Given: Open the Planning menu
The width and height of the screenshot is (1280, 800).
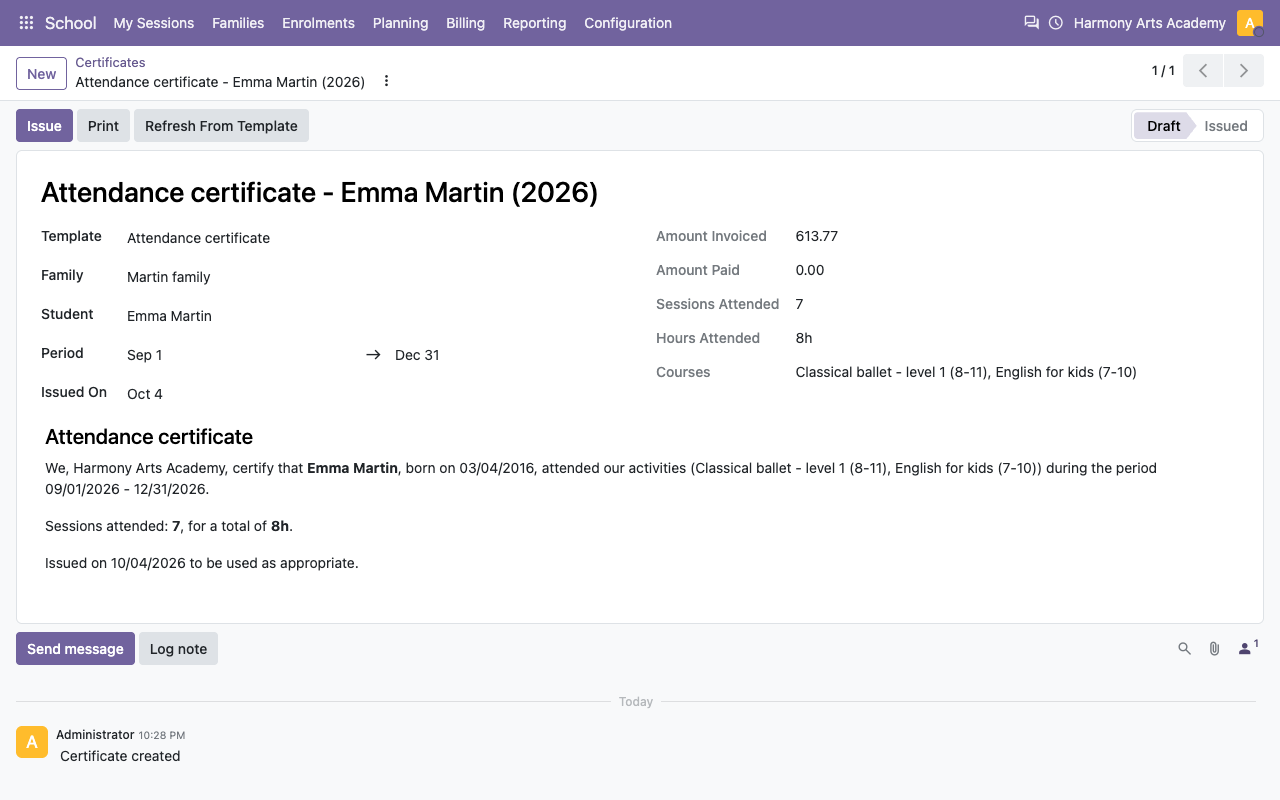Looking at the screenshot, I should pos(400,23).
